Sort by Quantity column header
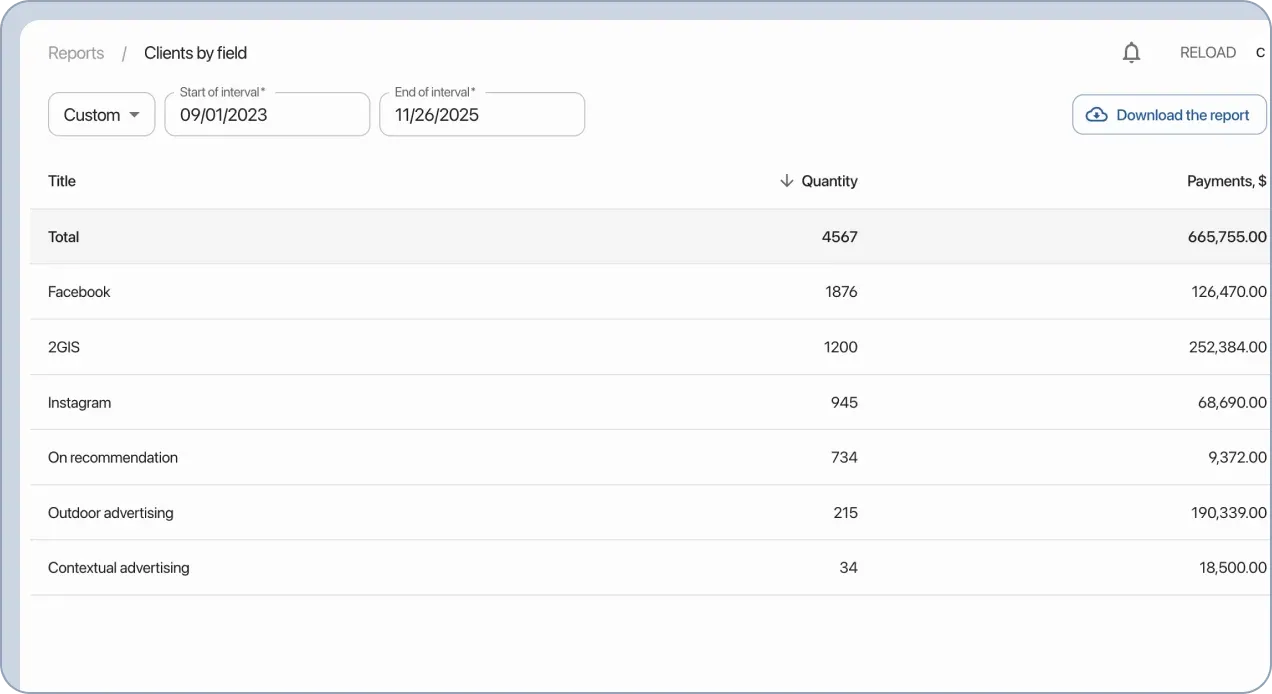 [x=829, y=181]
